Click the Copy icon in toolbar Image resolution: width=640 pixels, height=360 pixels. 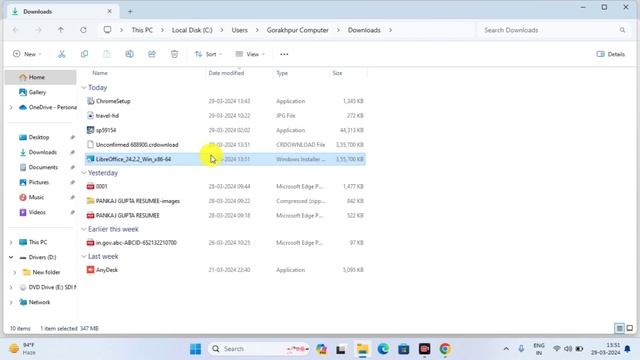tap(84, 54)
